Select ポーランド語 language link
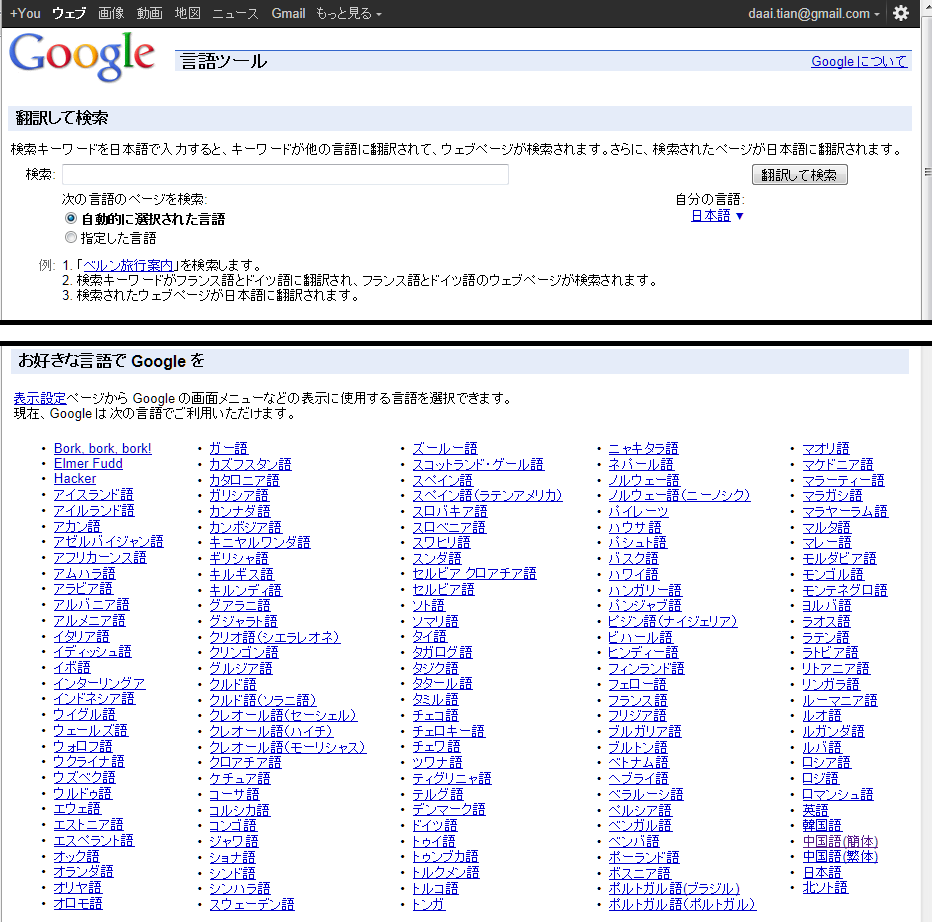932x922 pixels. (x=644, y=857)
